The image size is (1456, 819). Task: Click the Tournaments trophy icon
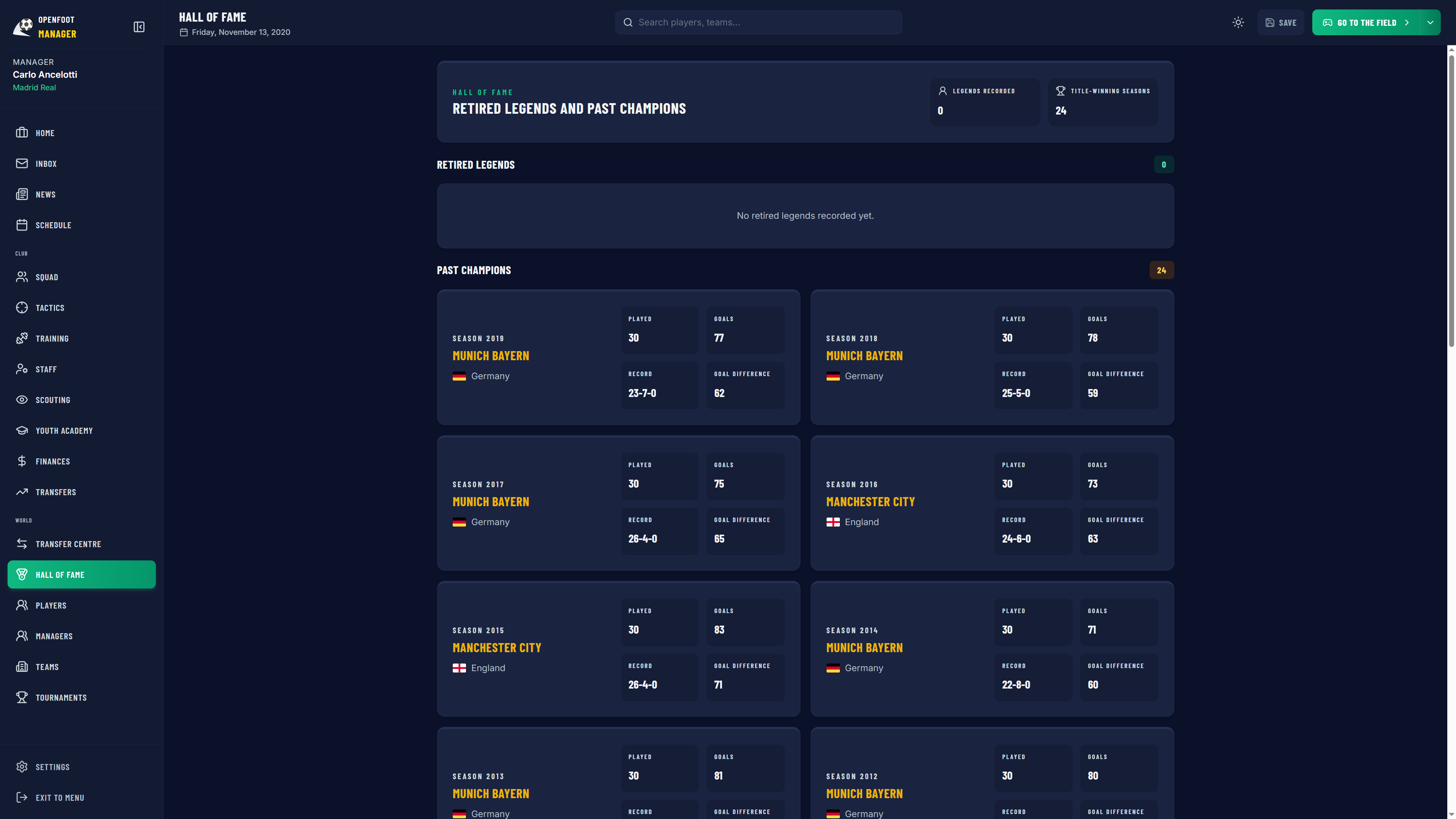[22, 698]
